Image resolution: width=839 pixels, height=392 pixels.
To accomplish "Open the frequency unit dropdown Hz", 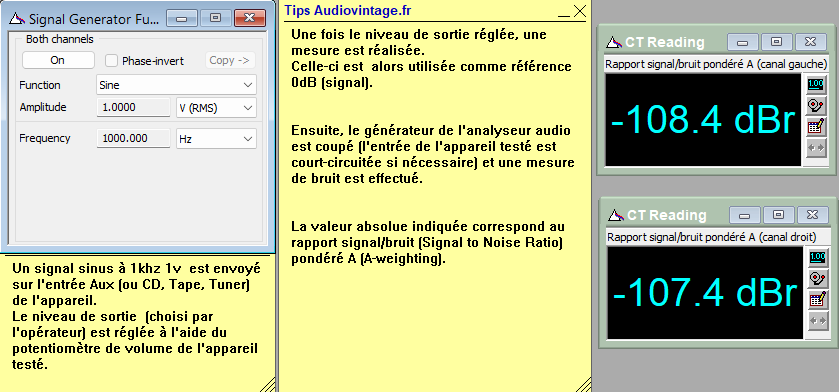I will click(216, 139).
